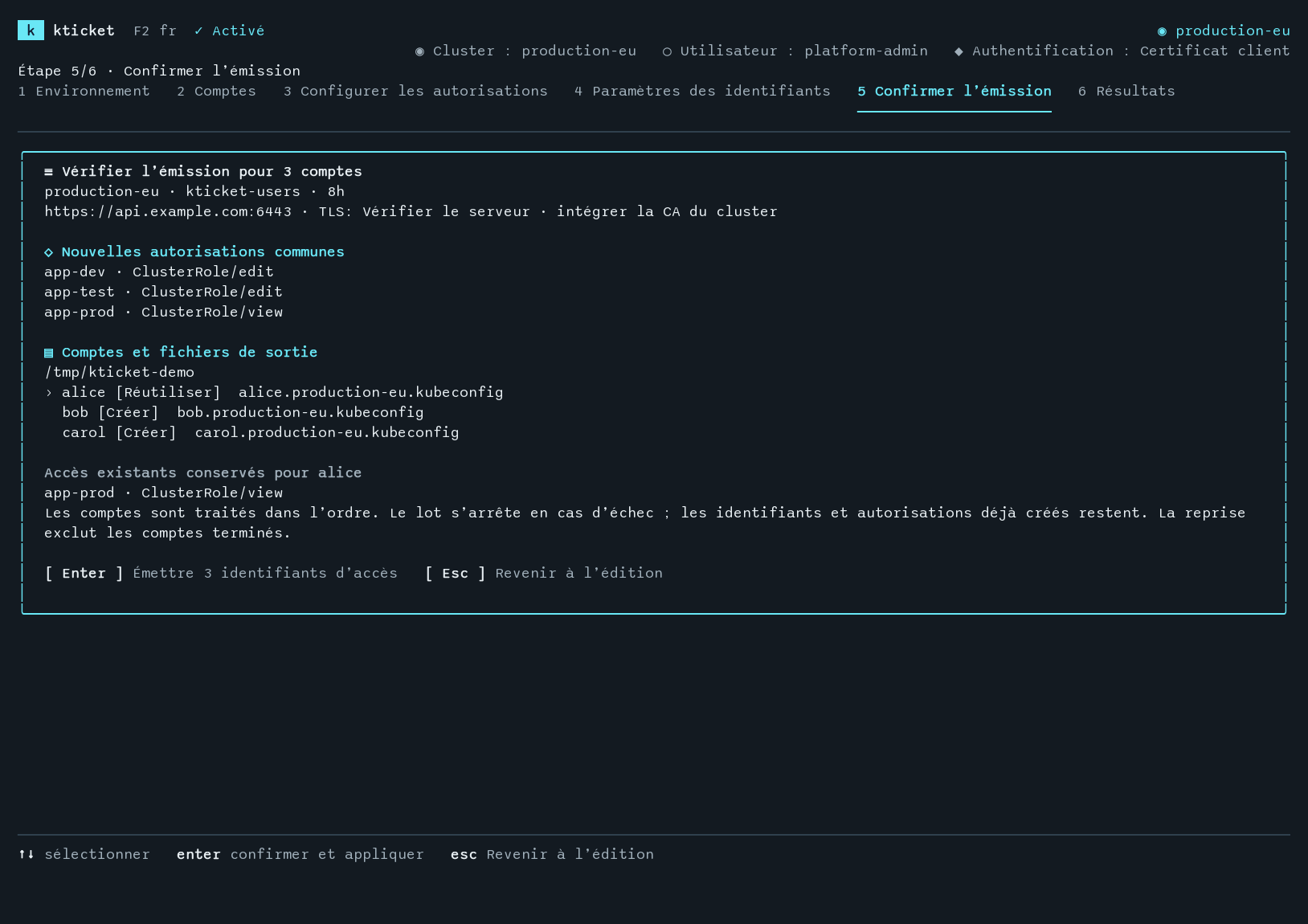
Task: Click the diamond icon beside Nouvelles autorisations
Action: tap(48, 252)
